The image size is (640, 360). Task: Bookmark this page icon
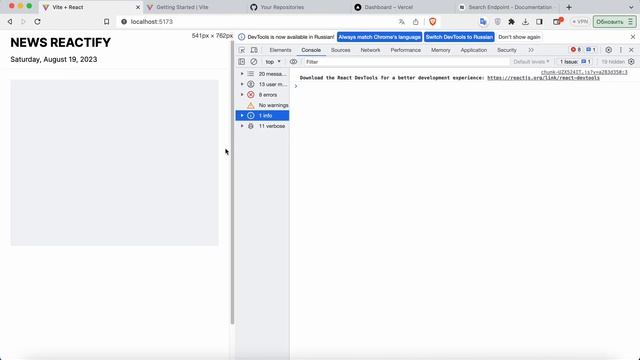(107, 22)
